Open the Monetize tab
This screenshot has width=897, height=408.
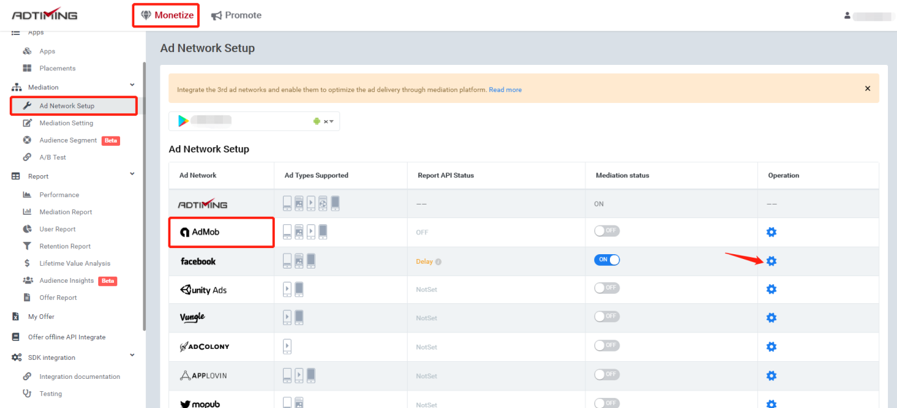166,15
